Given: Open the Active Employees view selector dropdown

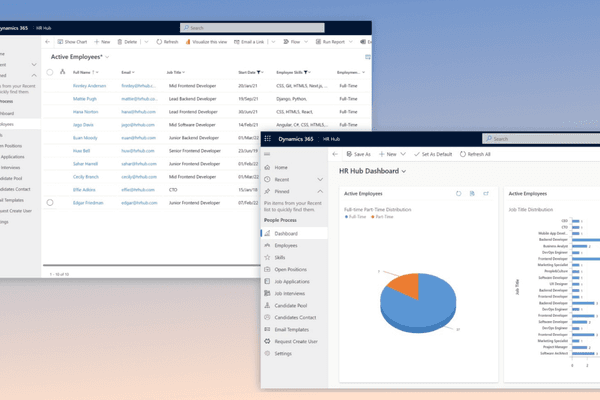Looking at the screenshot, I should 107,57.
